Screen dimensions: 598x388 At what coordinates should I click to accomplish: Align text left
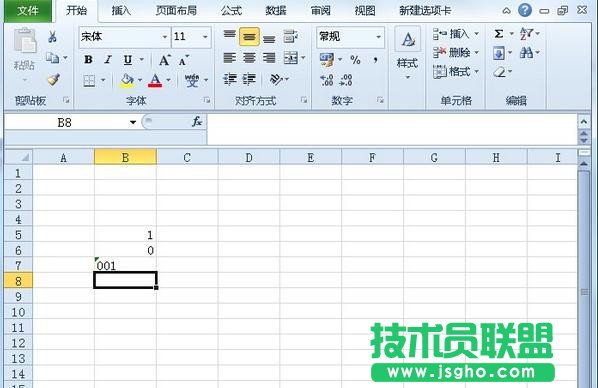pyautogui.click(x=230, y=58)
